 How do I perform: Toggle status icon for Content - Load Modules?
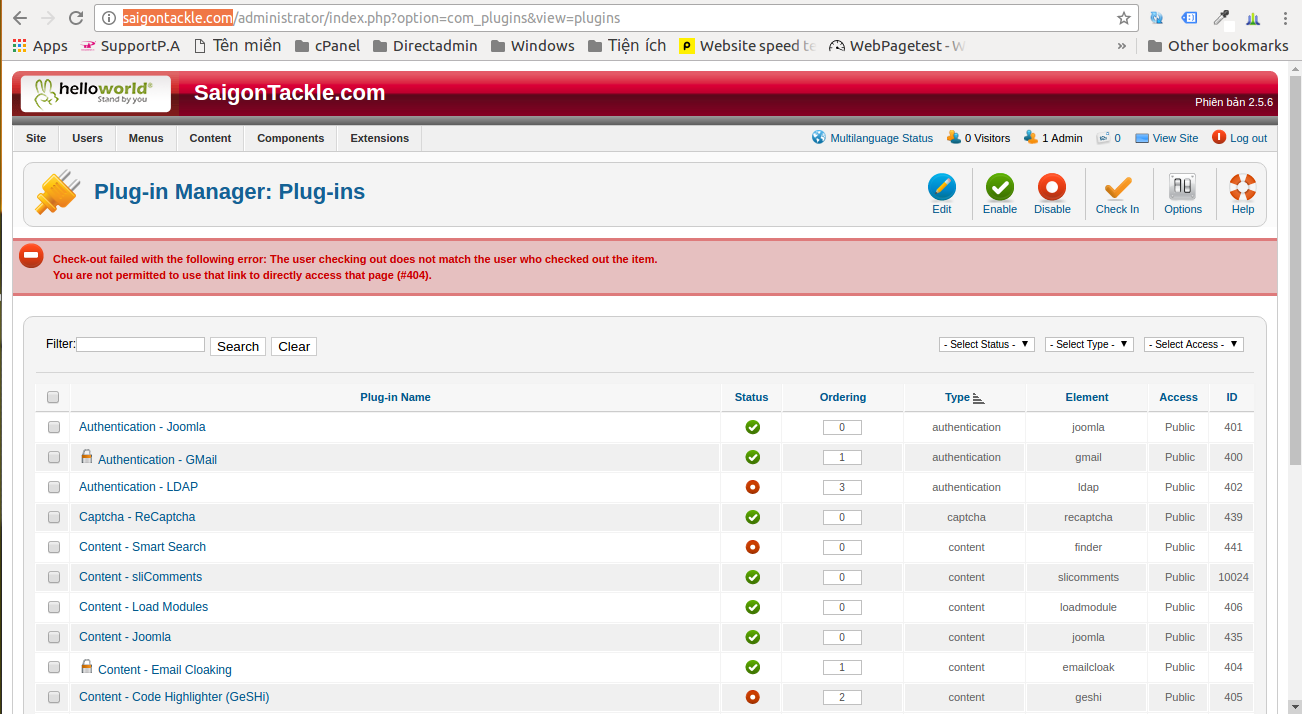coord(752,607)
